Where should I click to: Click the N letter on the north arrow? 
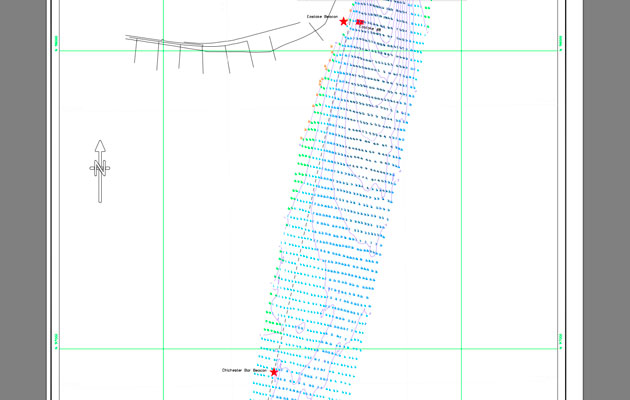click(x=100, y=167)
